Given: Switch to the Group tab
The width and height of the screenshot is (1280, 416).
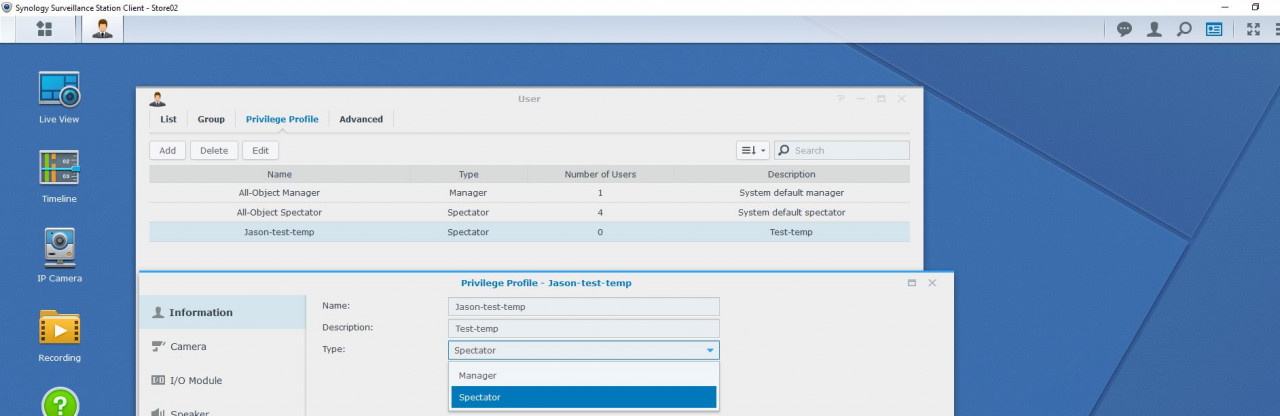Looking at the screenshot, I should (211, 119).
